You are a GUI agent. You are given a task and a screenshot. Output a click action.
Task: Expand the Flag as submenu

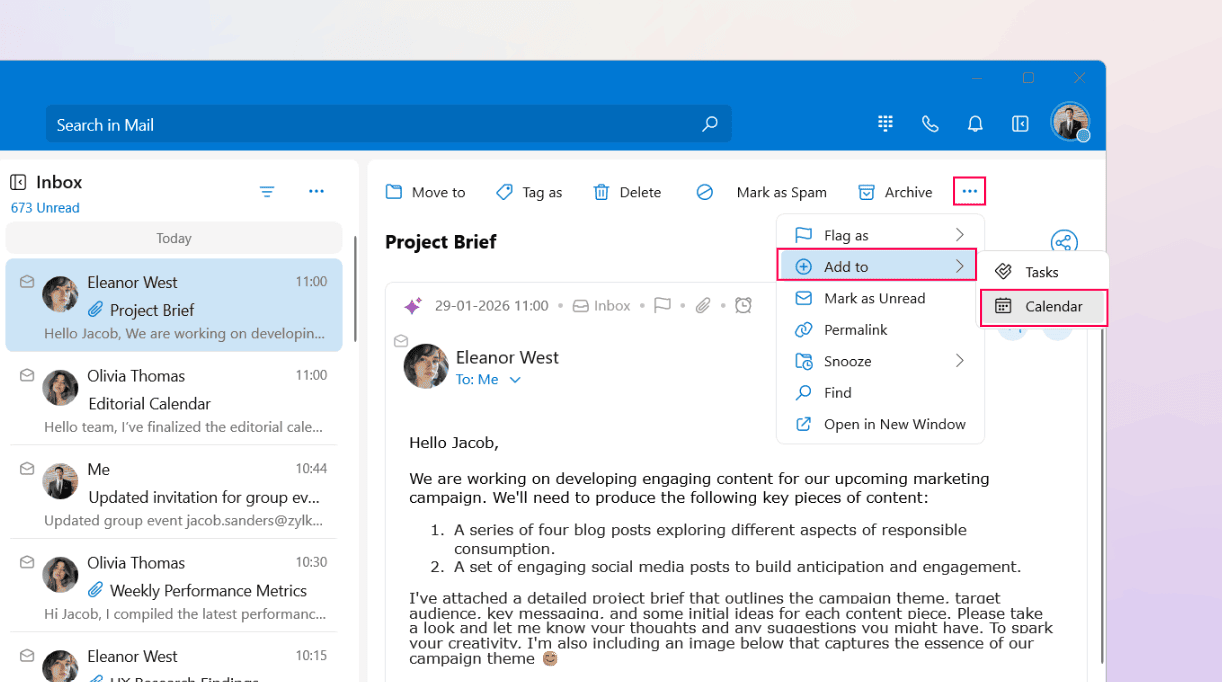(959, 235)
